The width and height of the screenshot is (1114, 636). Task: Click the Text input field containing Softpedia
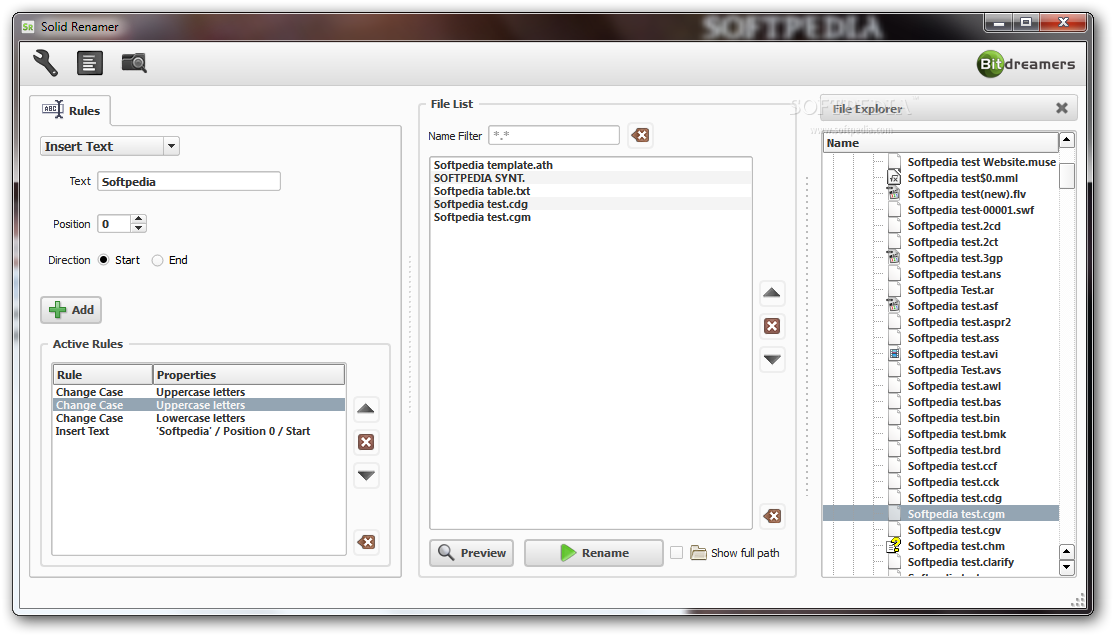click(189, 182)
